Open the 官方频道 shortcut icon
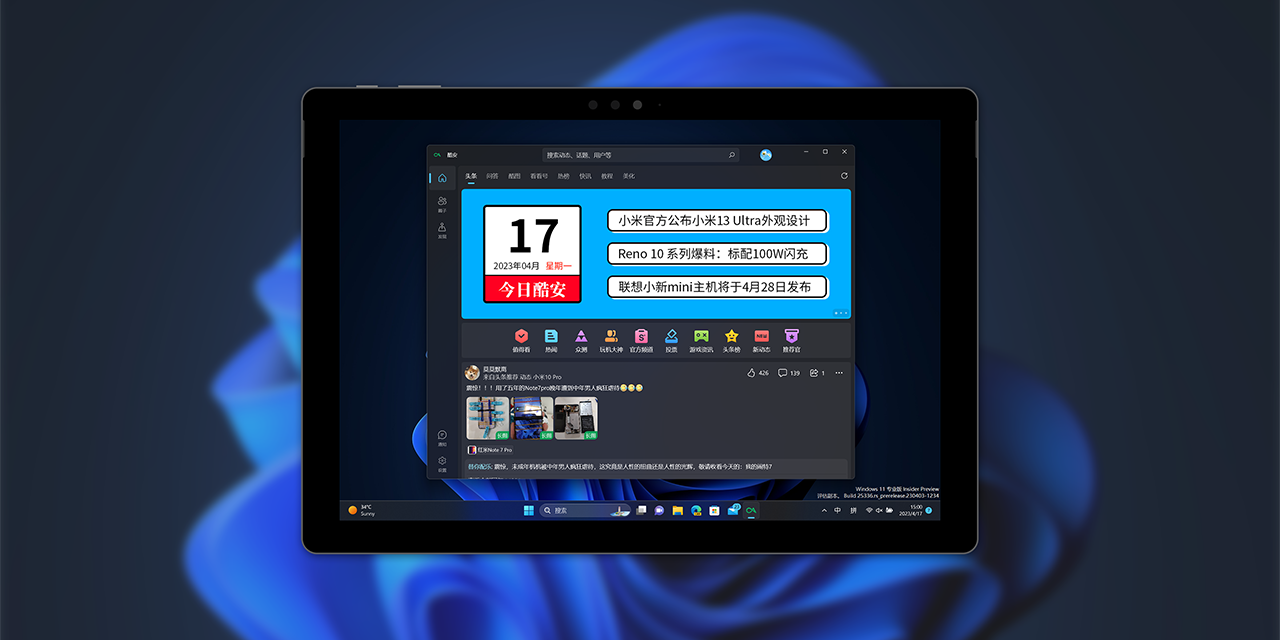 click(x=641, y=336)
